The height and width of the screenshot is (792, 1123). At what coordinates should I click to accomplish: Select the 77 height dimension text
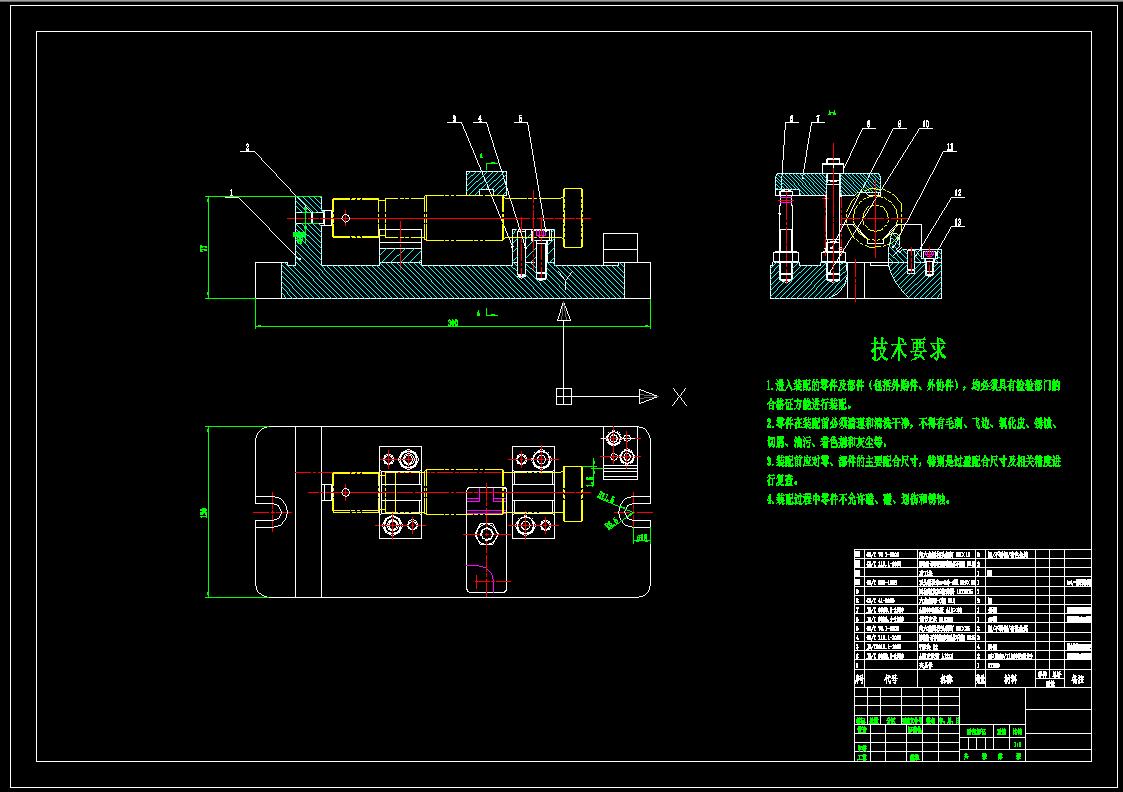coord(203,248)
